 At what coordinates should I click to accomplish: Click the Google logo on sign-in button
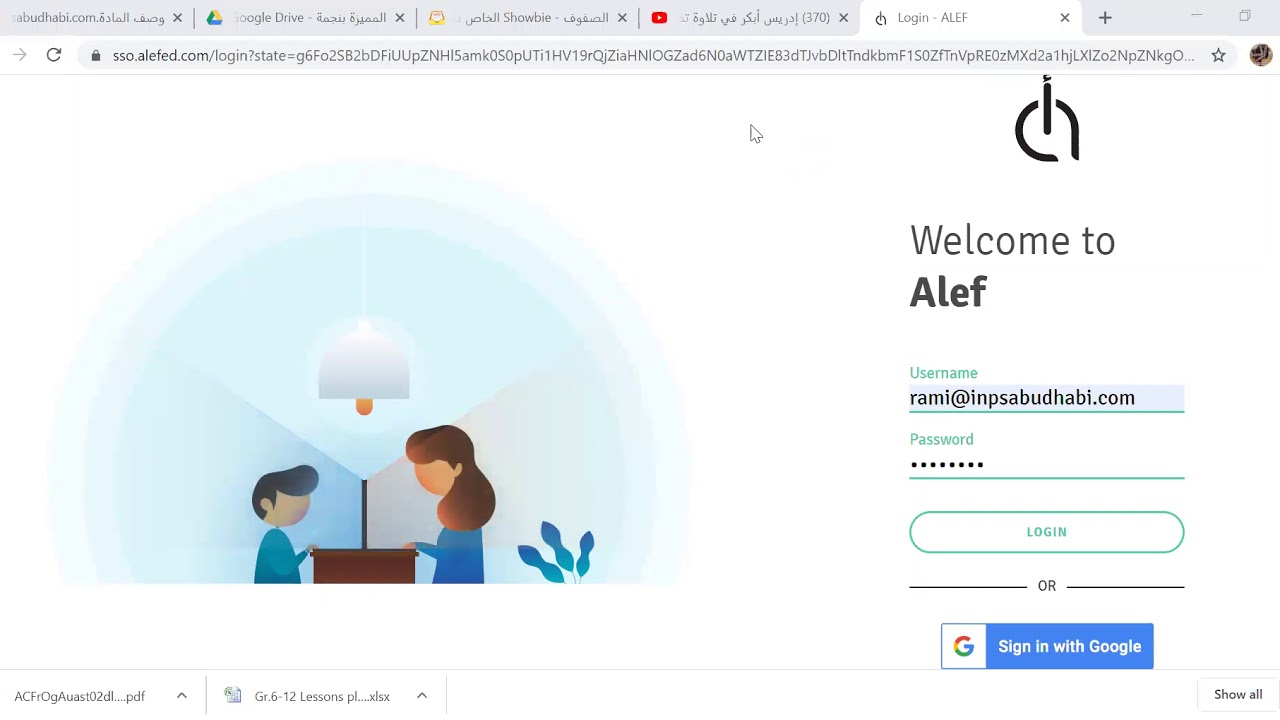pos(964,647)
